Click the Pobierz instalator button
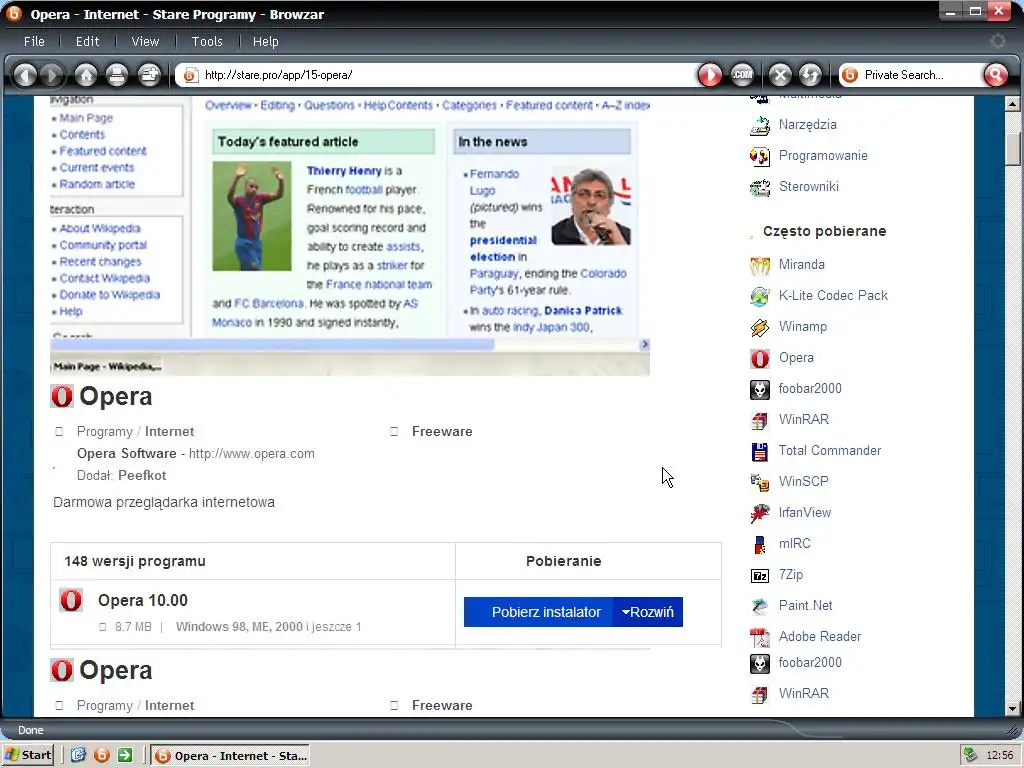 tap(539, 612)
